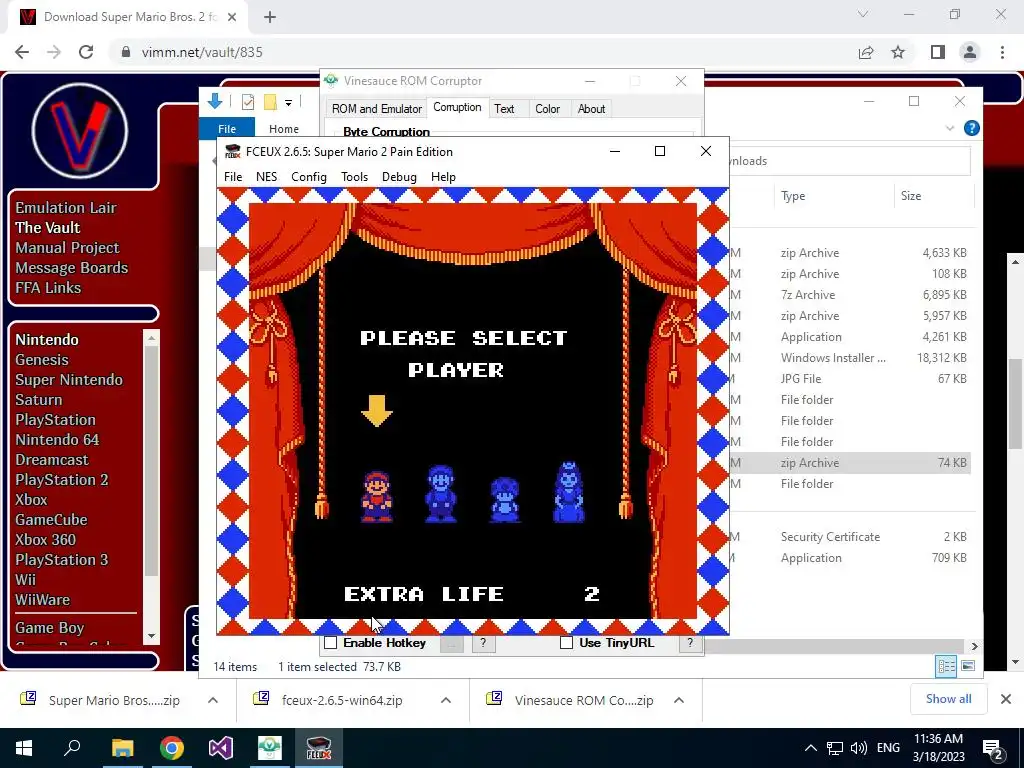Click the blue down arrow icon in File Explorer
Image resolution: width=1024 pixels, height=768 pixels.
pos(215,101)
